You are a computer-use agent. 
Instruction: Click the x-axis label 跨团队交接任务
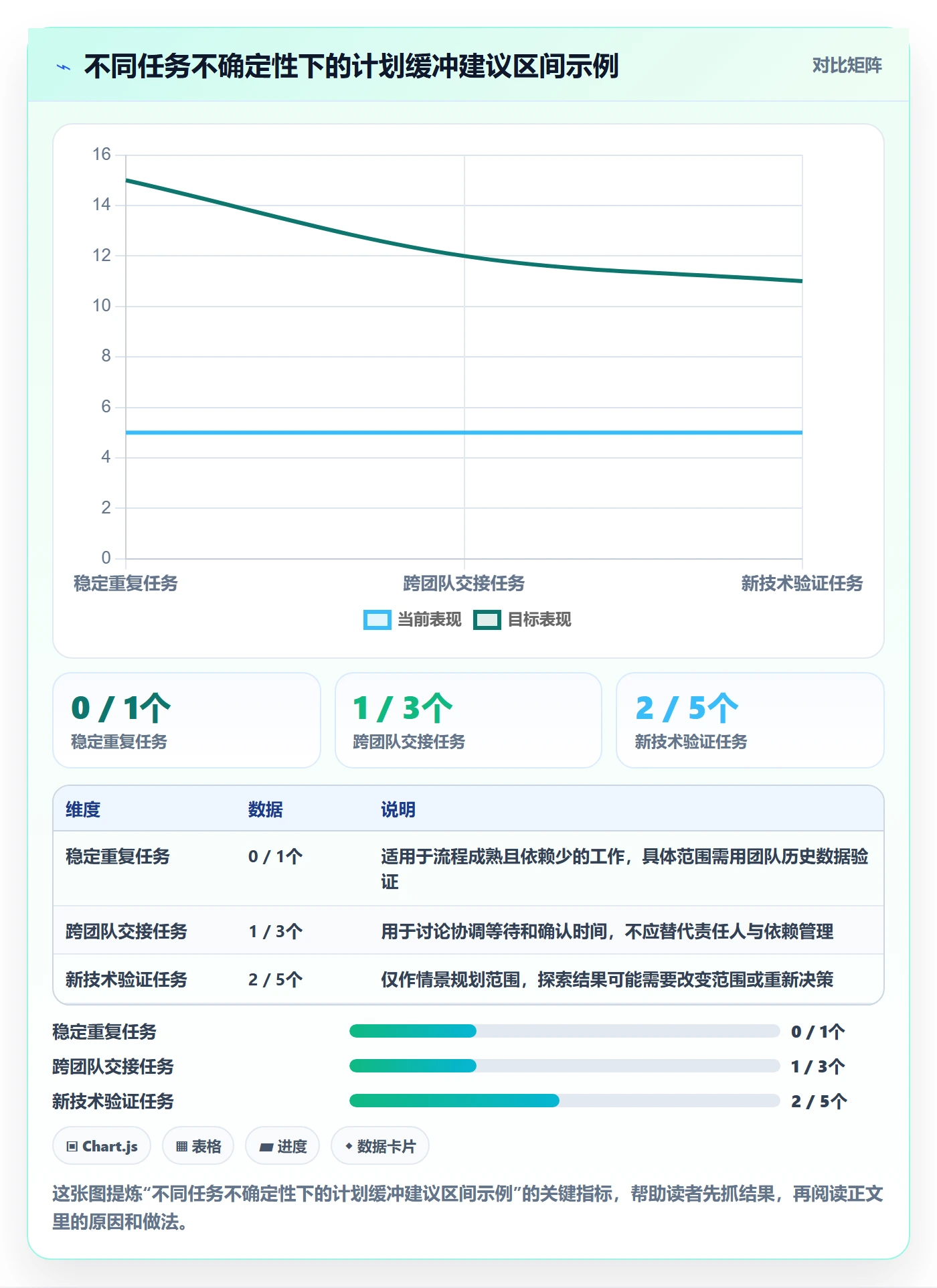464,583
